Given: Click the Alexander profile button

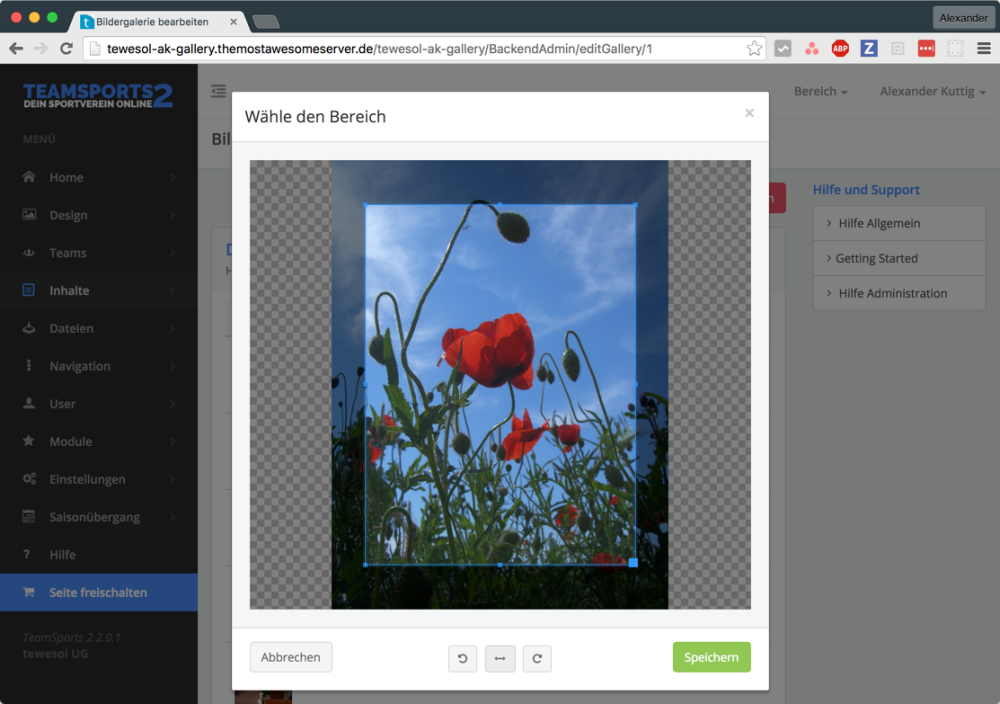Looking at the screenshot, I should click(963, 18).
